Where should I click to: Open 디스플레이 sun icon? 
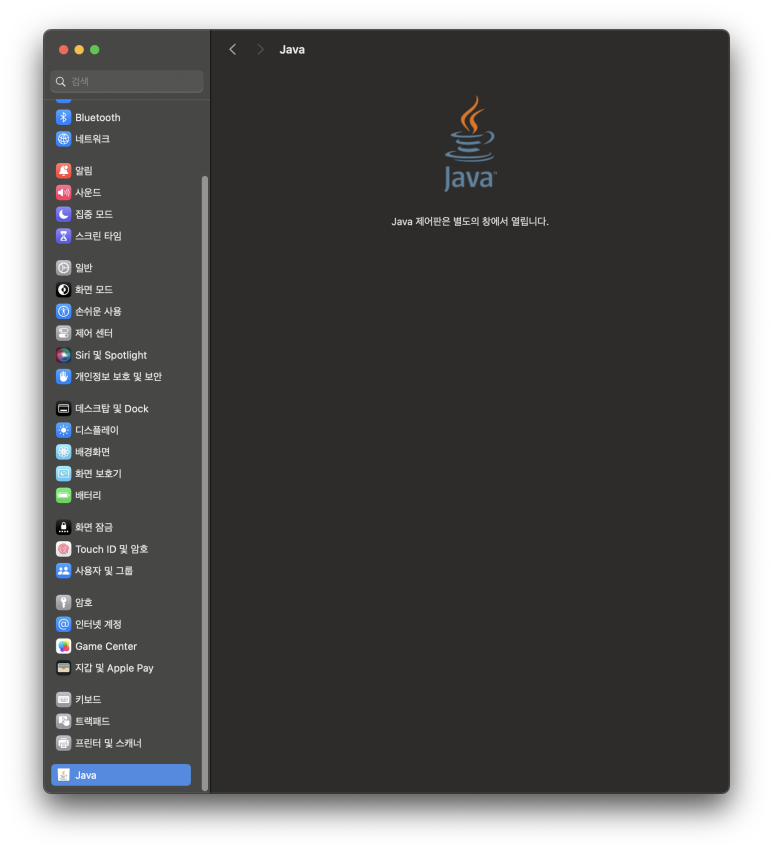(x=64, y=430)
